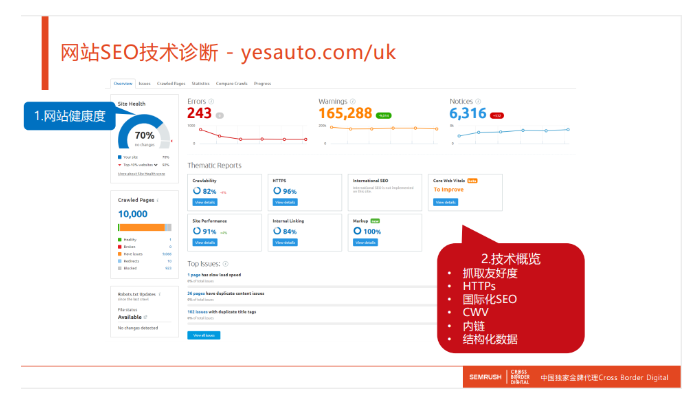Click the info icon beside Crawled Pages
The image size is (691, 393).
pos(158,200)
